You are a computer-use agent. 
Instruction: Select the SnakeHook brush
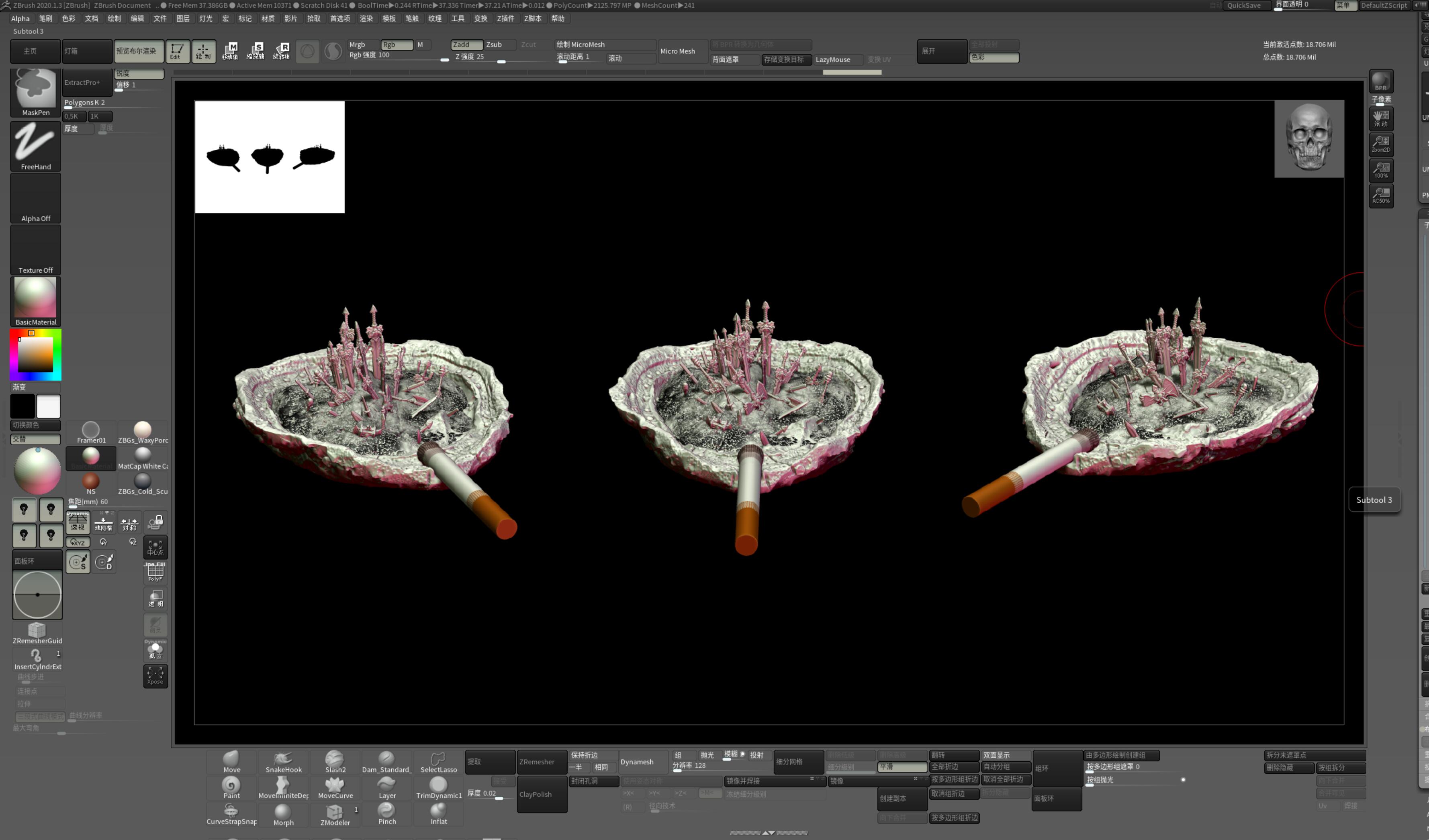tap(284, 762)
